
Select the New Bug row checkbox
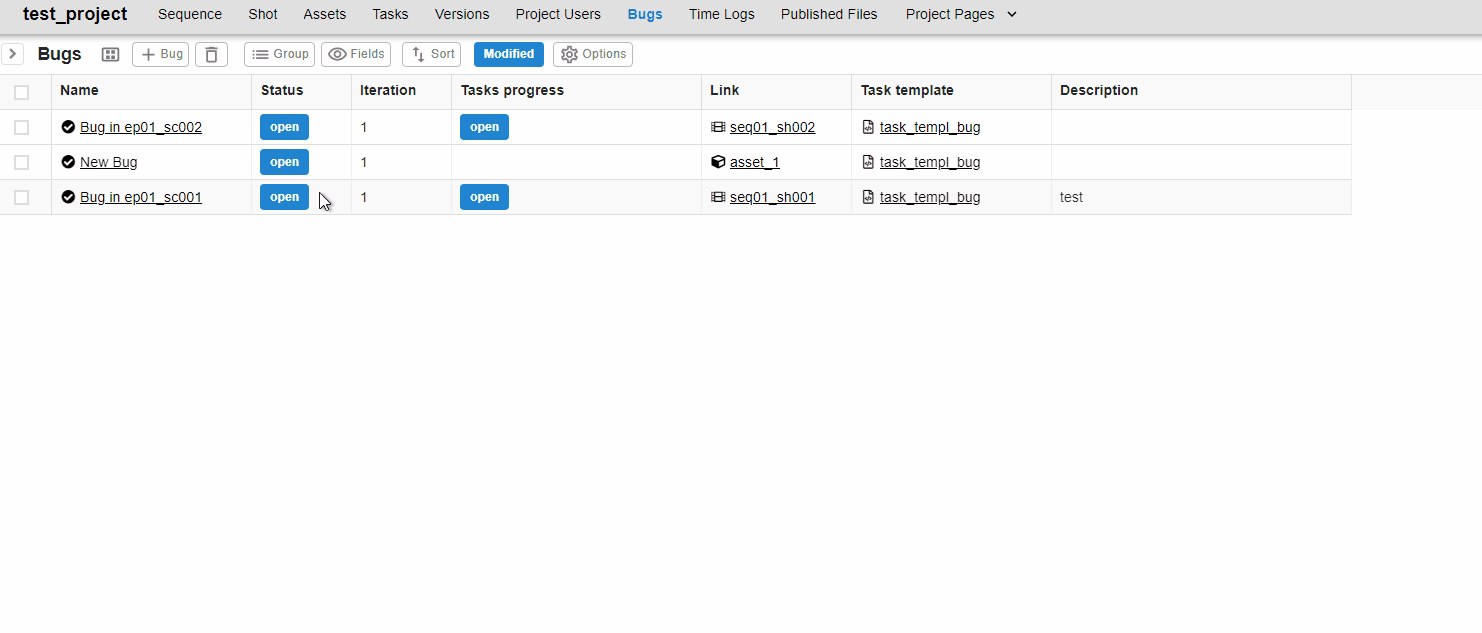click(x=22, y=162)
